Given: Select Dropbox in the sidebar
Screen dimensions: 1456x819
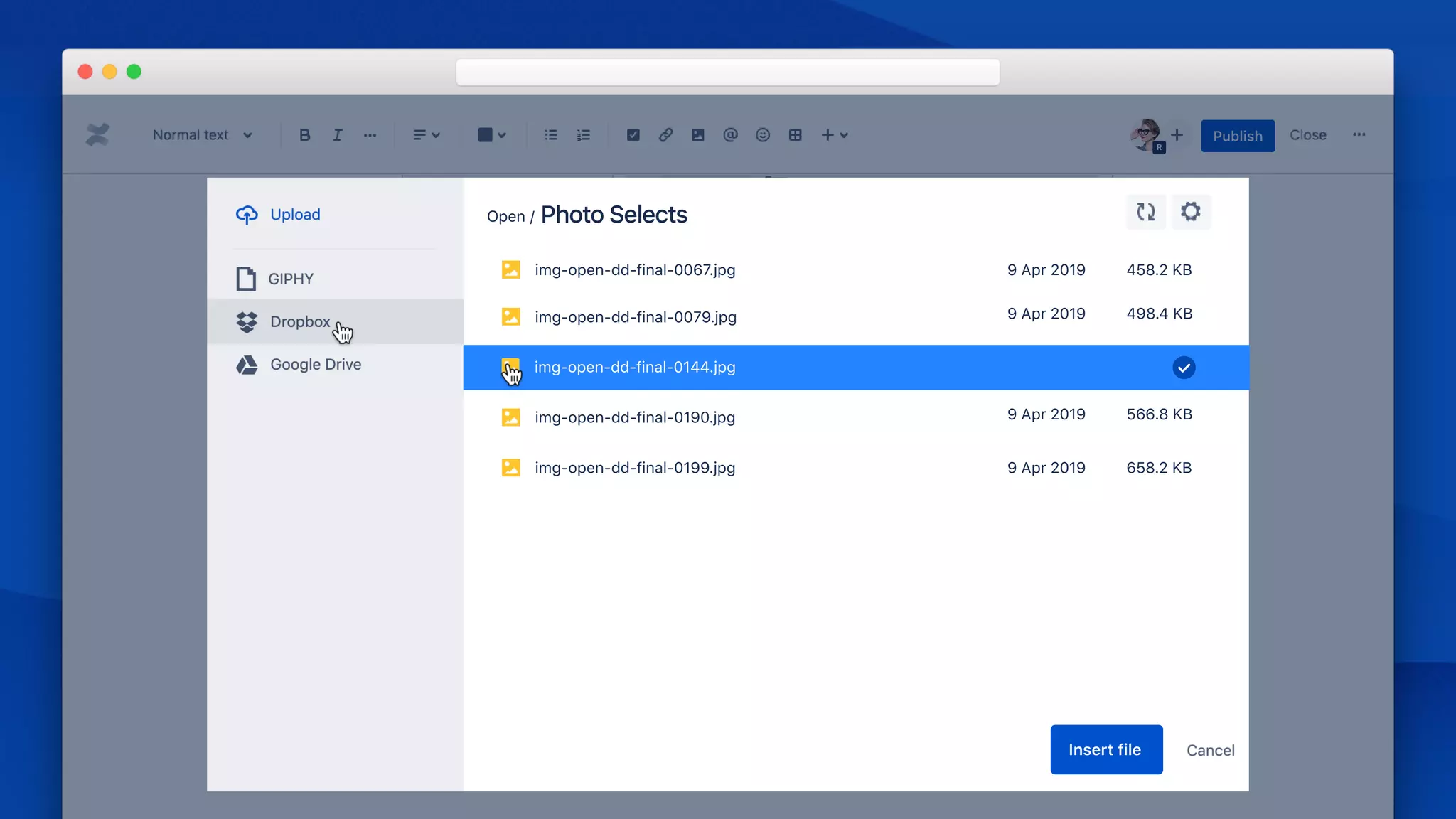Looking at the screenshot, I should [x=299, y=321].
